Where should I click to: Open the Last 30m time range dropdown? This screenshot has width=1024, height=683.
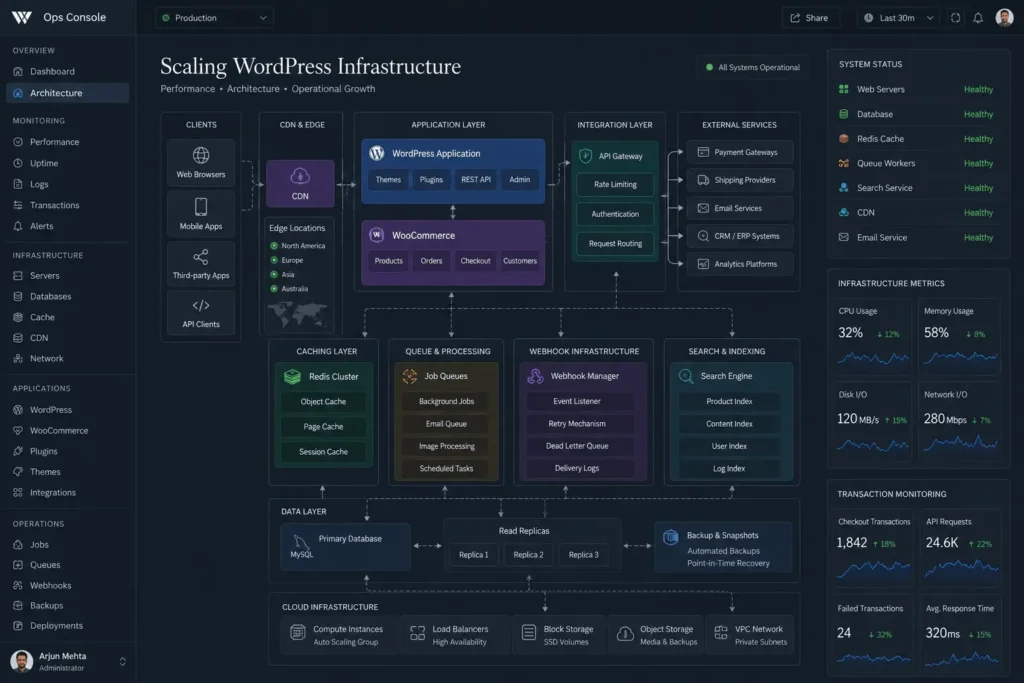(899, 18)
